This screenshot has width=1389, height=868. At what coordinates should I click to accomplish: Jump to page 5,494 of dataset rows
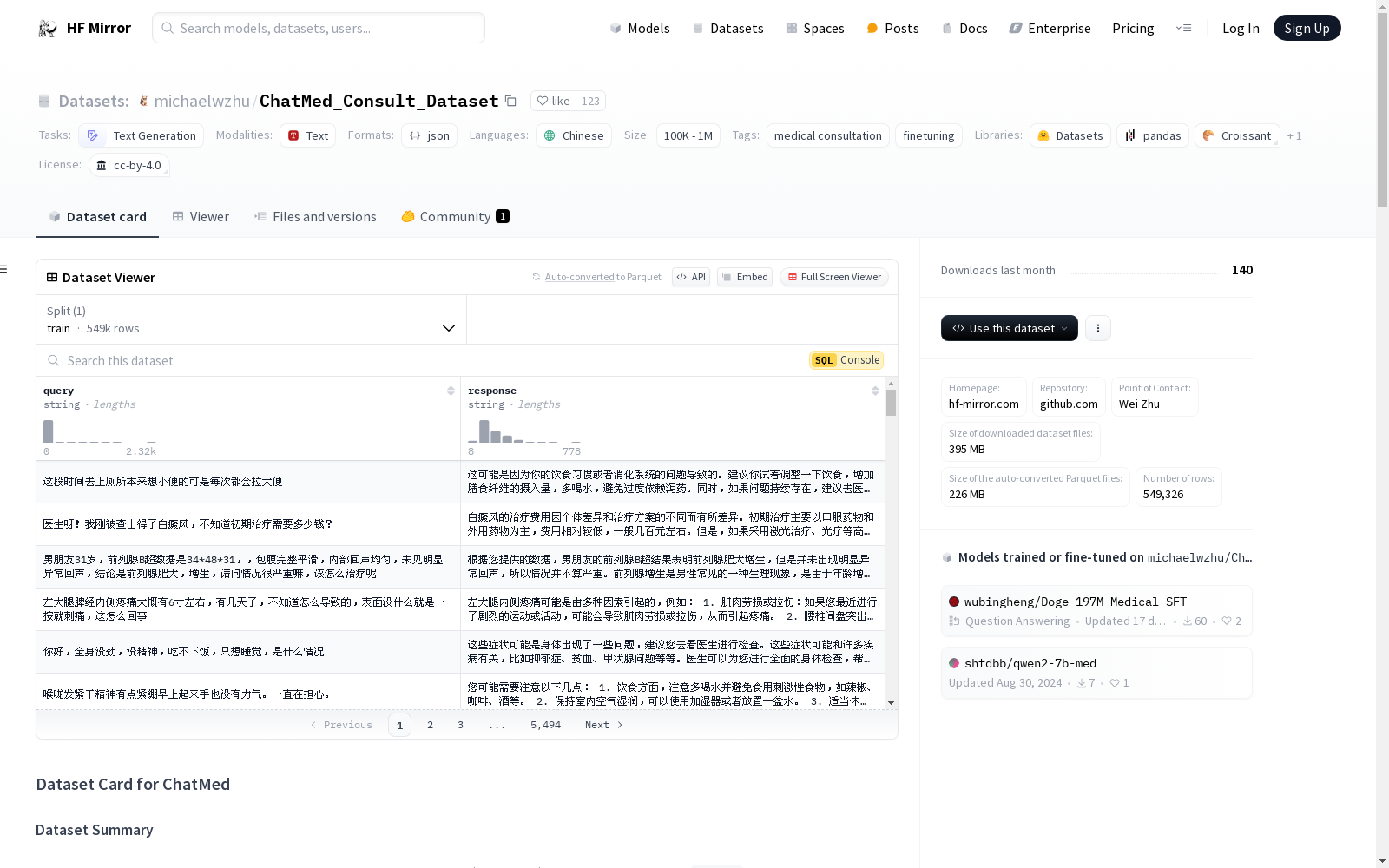point(545,725)
